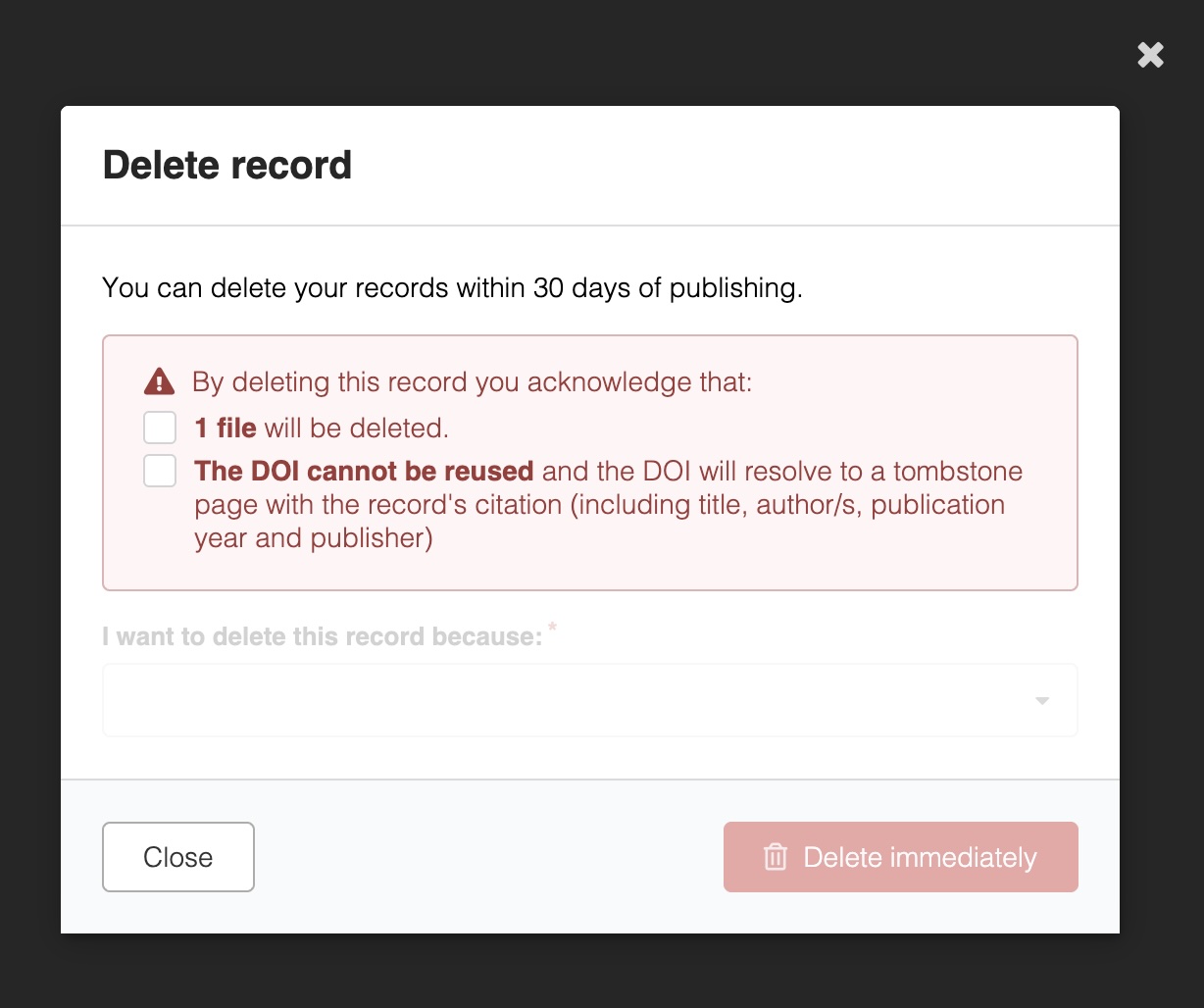Click the red required asterisk marker
This screenshot has height=1008, width=1204.
click(552, 627)
